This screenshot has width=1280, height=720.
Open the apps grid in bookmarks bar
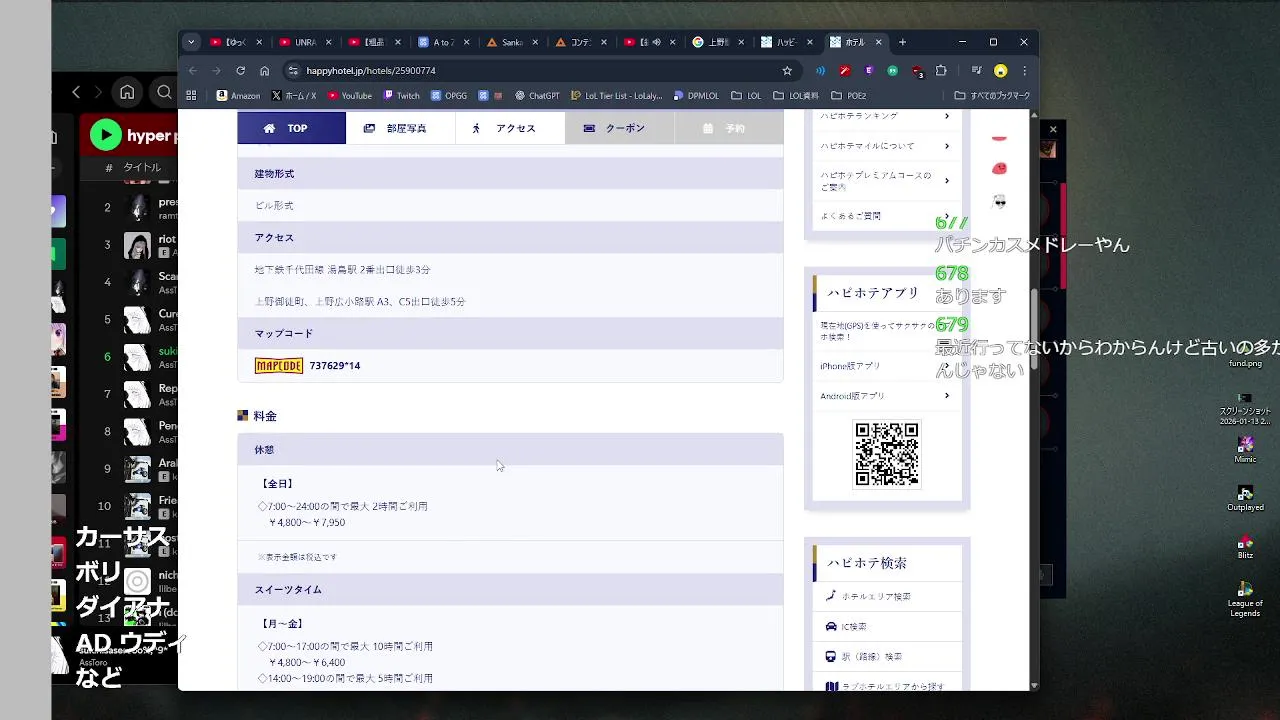[x=191, y=96]
